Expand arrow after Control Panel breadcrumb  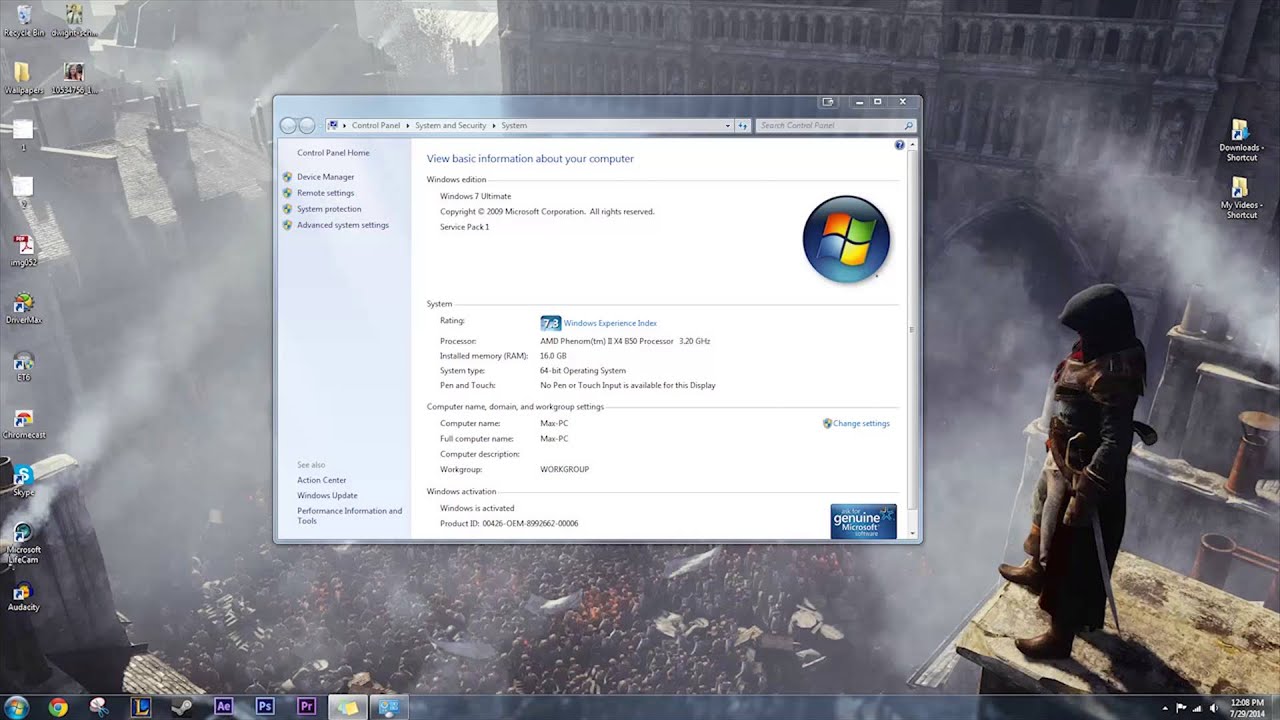point(407,125)
